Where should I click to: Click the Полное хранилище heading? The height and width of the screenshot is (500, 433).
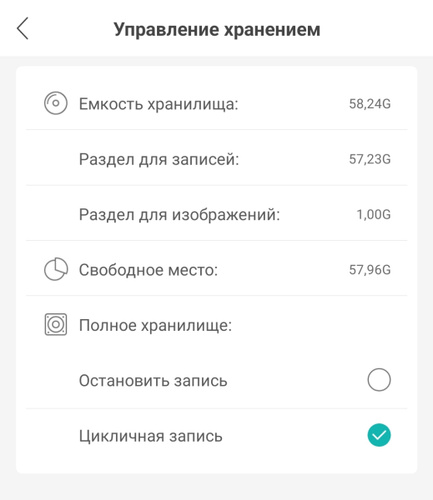tap(155, 325)
